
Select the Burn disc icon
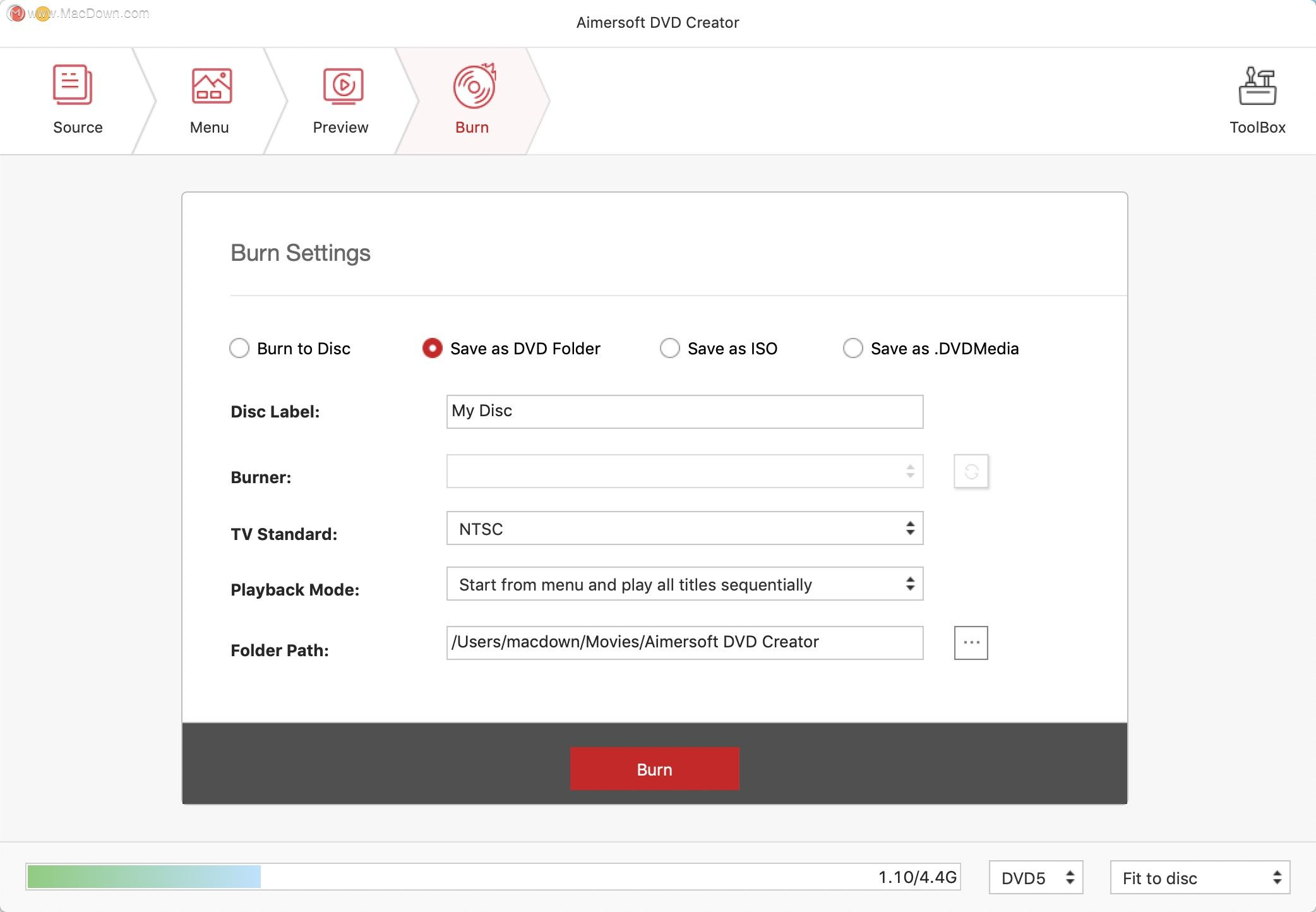tap(474, 85)
